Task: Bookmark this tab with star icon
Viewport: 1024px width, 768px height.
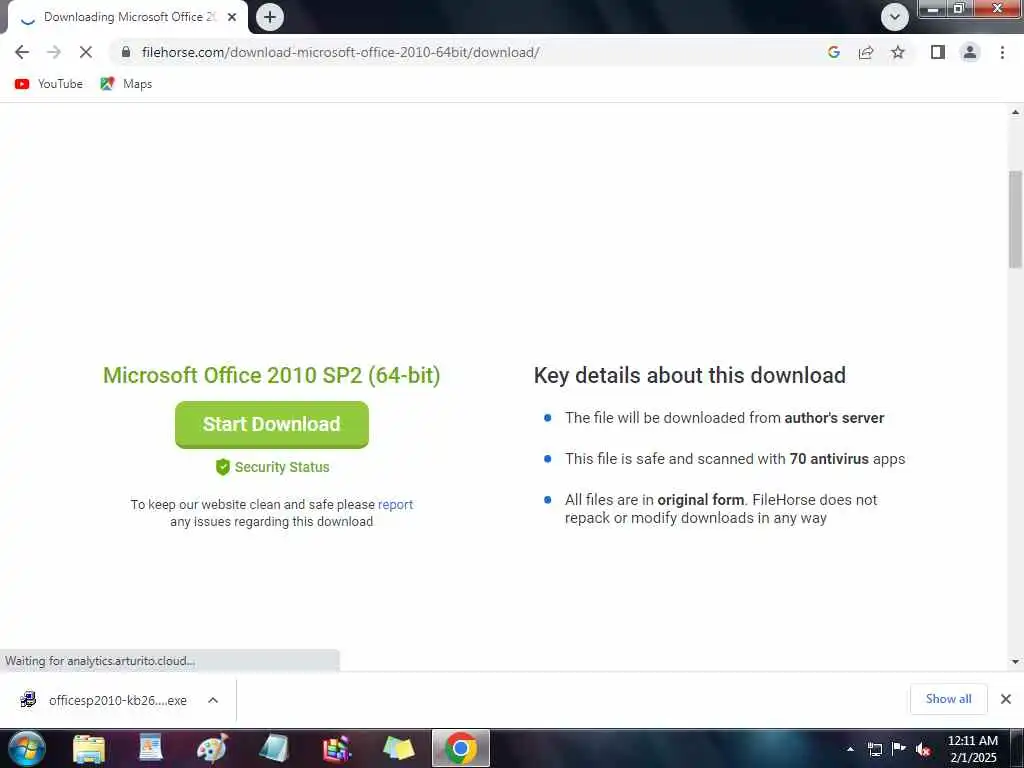Action: [898, 52]
